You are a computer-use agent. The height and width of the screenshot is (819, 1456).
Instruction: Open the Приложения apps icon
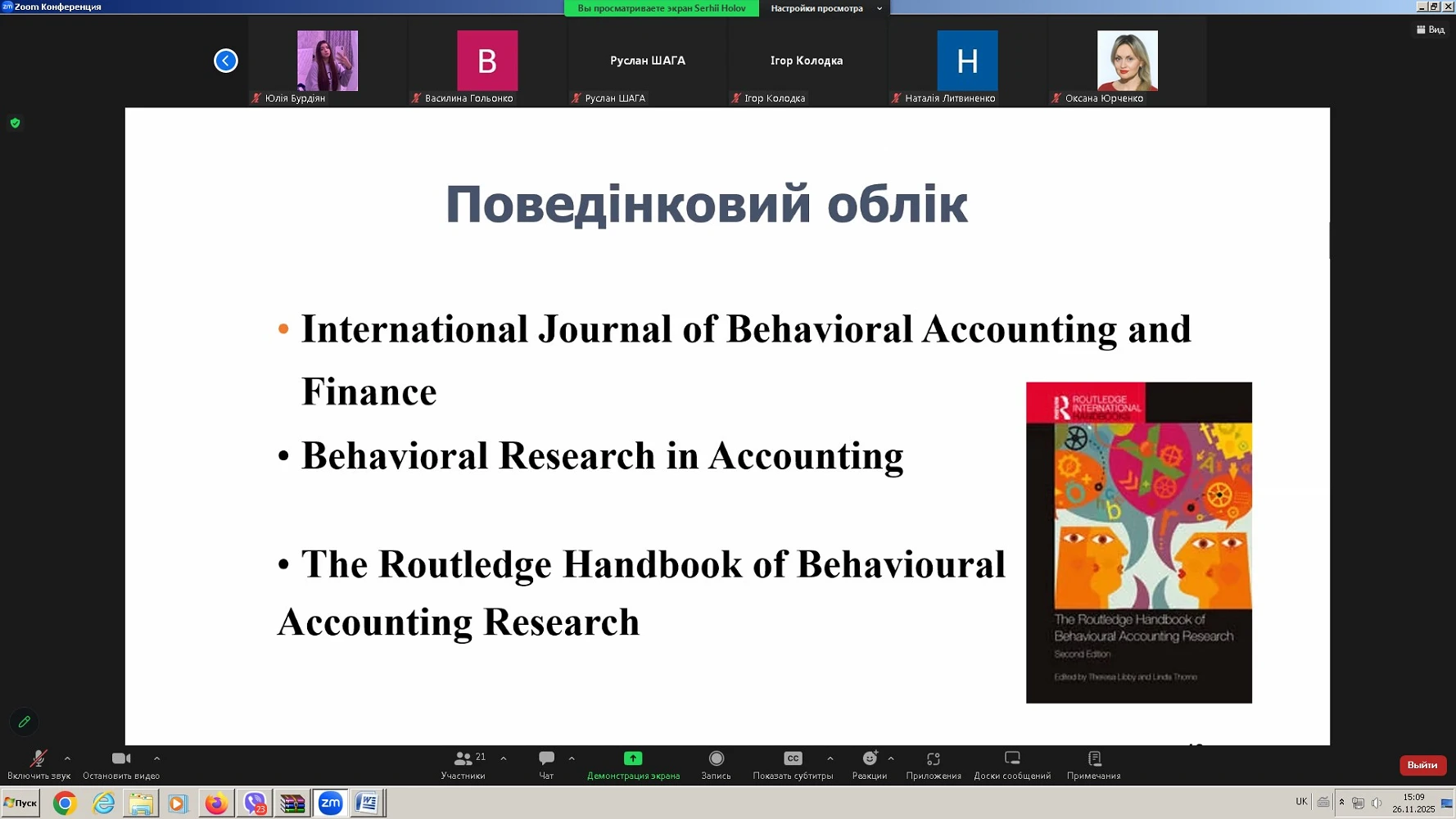tap(933, 759)
